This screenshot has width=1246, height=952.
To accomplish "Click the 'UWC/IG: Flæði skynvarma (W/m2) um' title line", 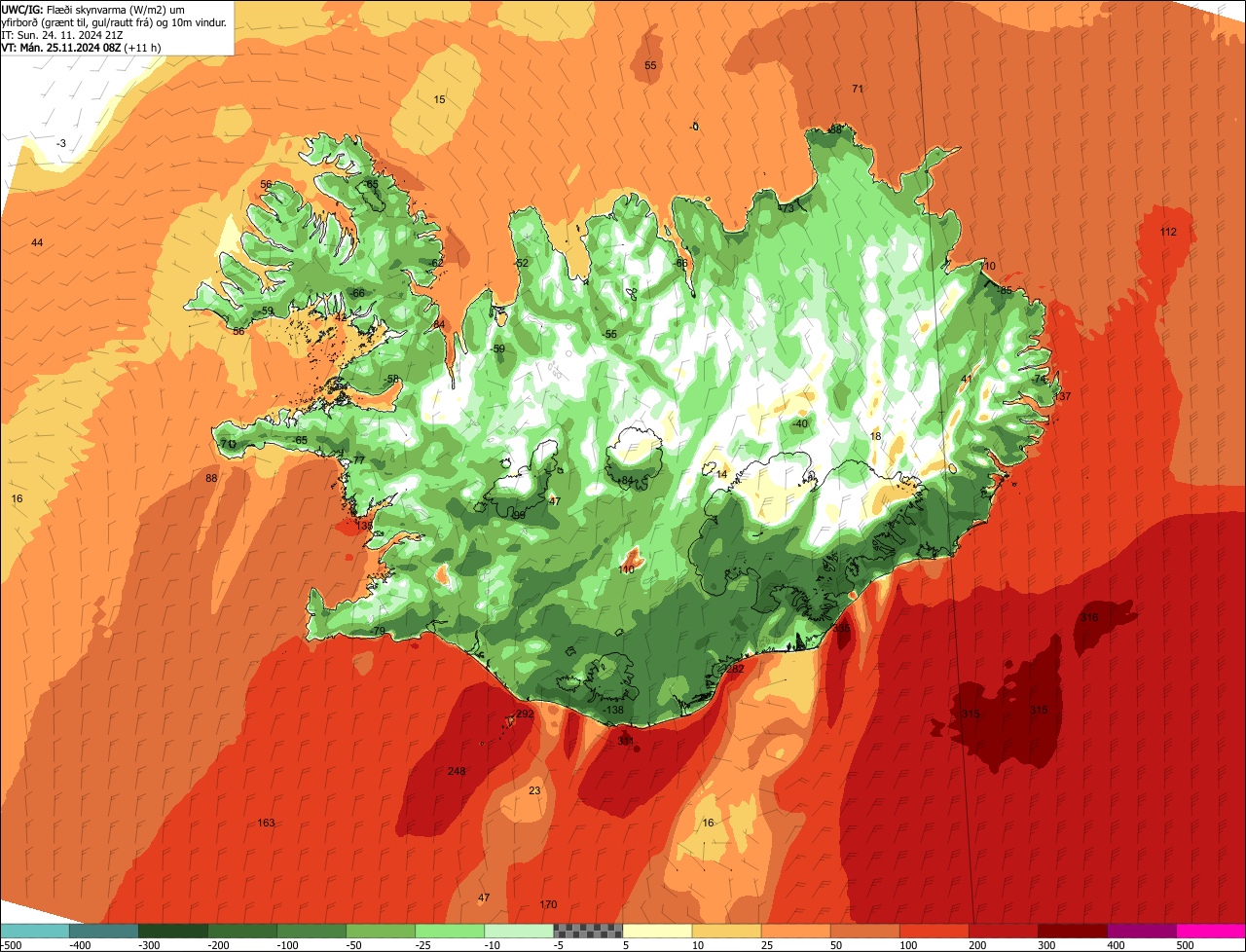I will click(93, 9).
